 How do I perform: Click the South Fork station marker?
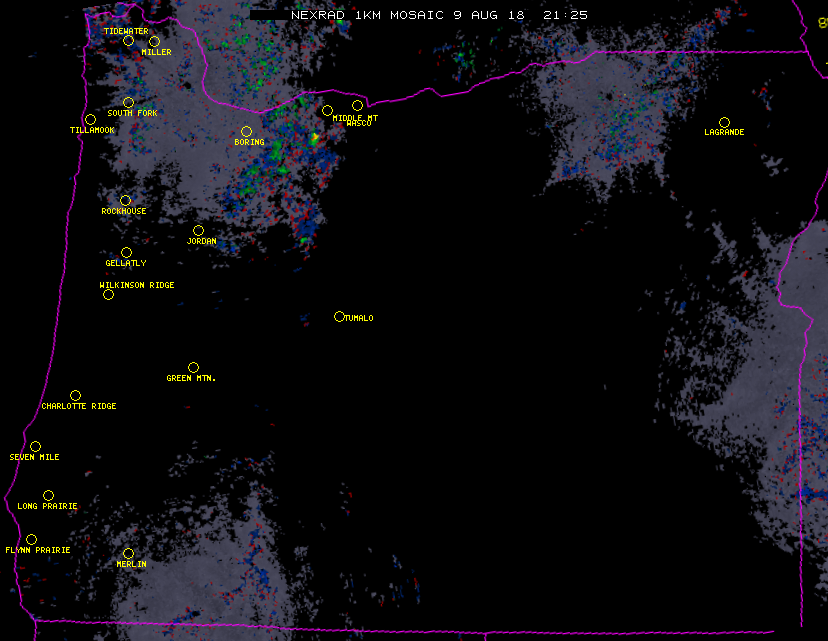point(128,102)
